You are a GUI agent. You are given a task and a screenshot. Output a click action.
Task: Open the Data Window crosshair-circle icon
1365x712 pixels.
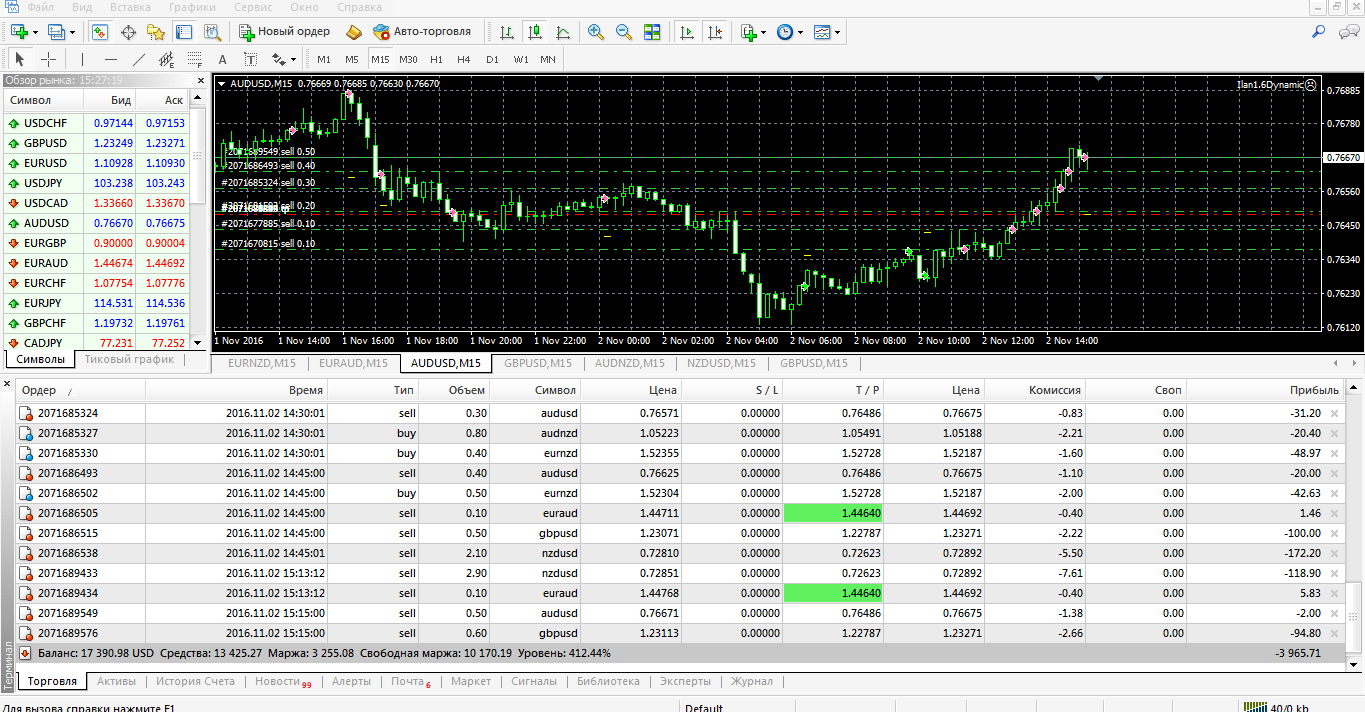tap(129, 32)
